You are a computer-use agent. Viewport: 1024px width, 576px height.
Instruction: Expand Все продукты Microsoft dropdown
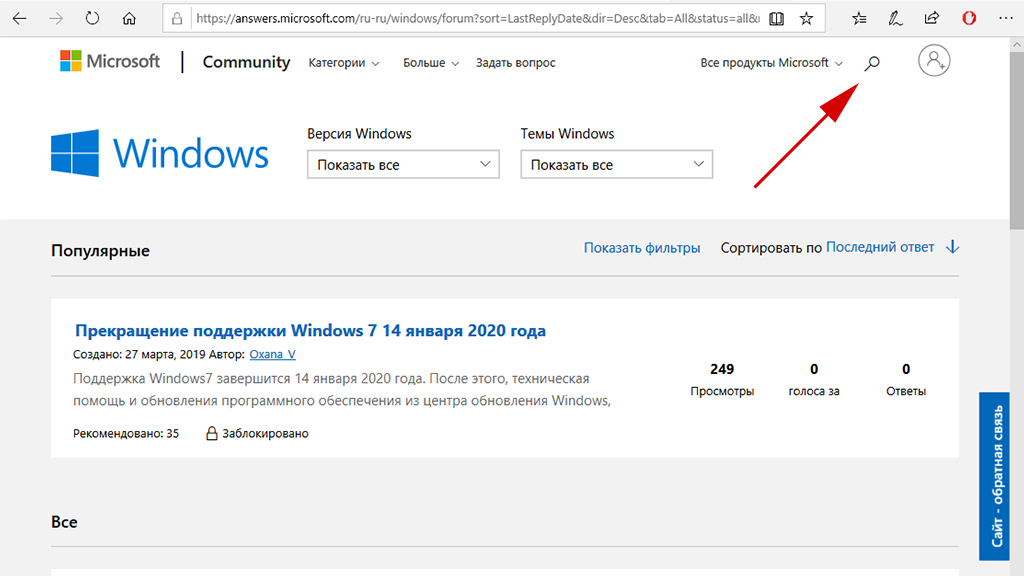coord(771,63)
